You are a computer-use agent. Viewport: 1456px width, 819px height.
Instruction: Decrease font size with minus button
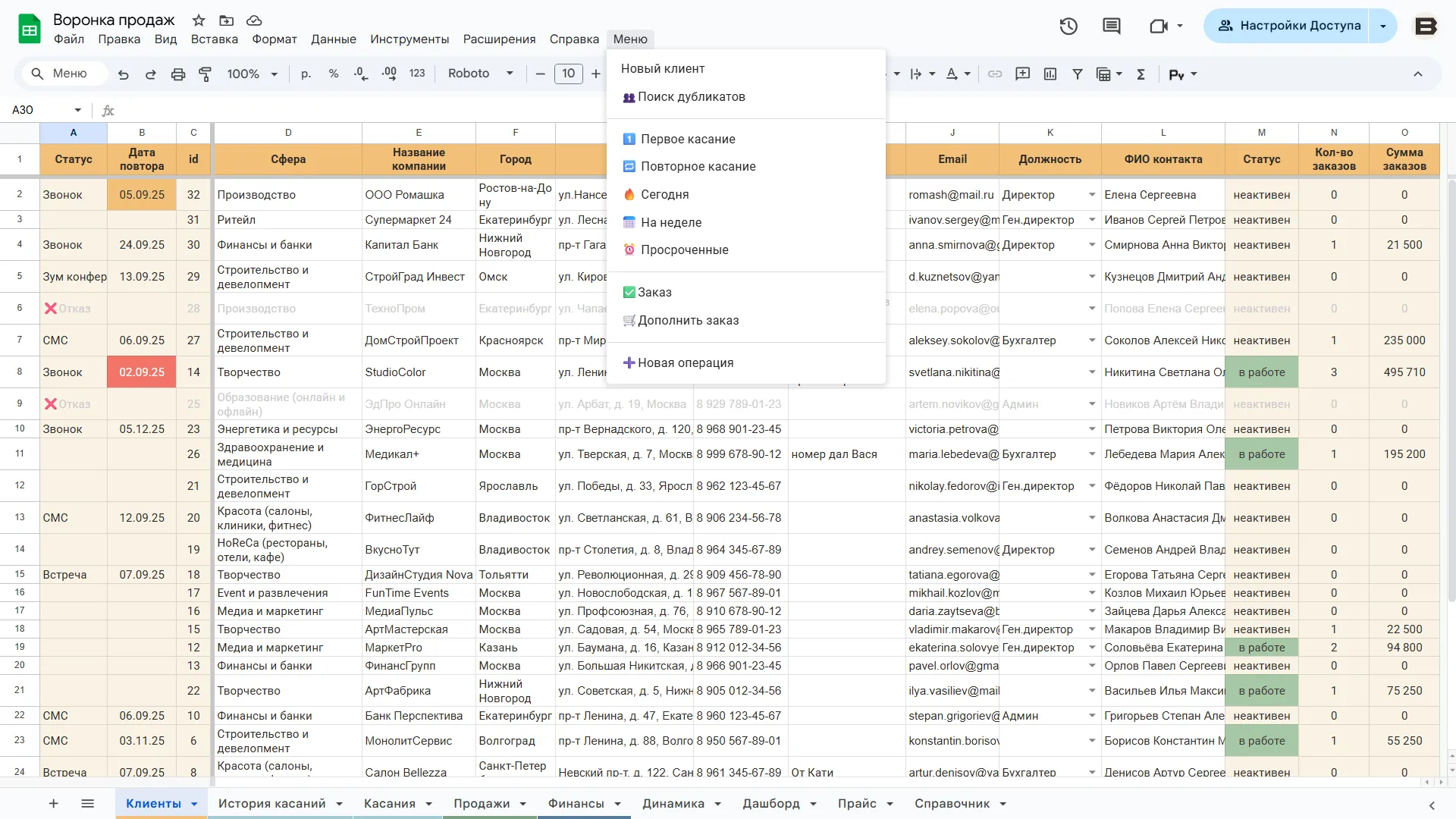[540, 74]
